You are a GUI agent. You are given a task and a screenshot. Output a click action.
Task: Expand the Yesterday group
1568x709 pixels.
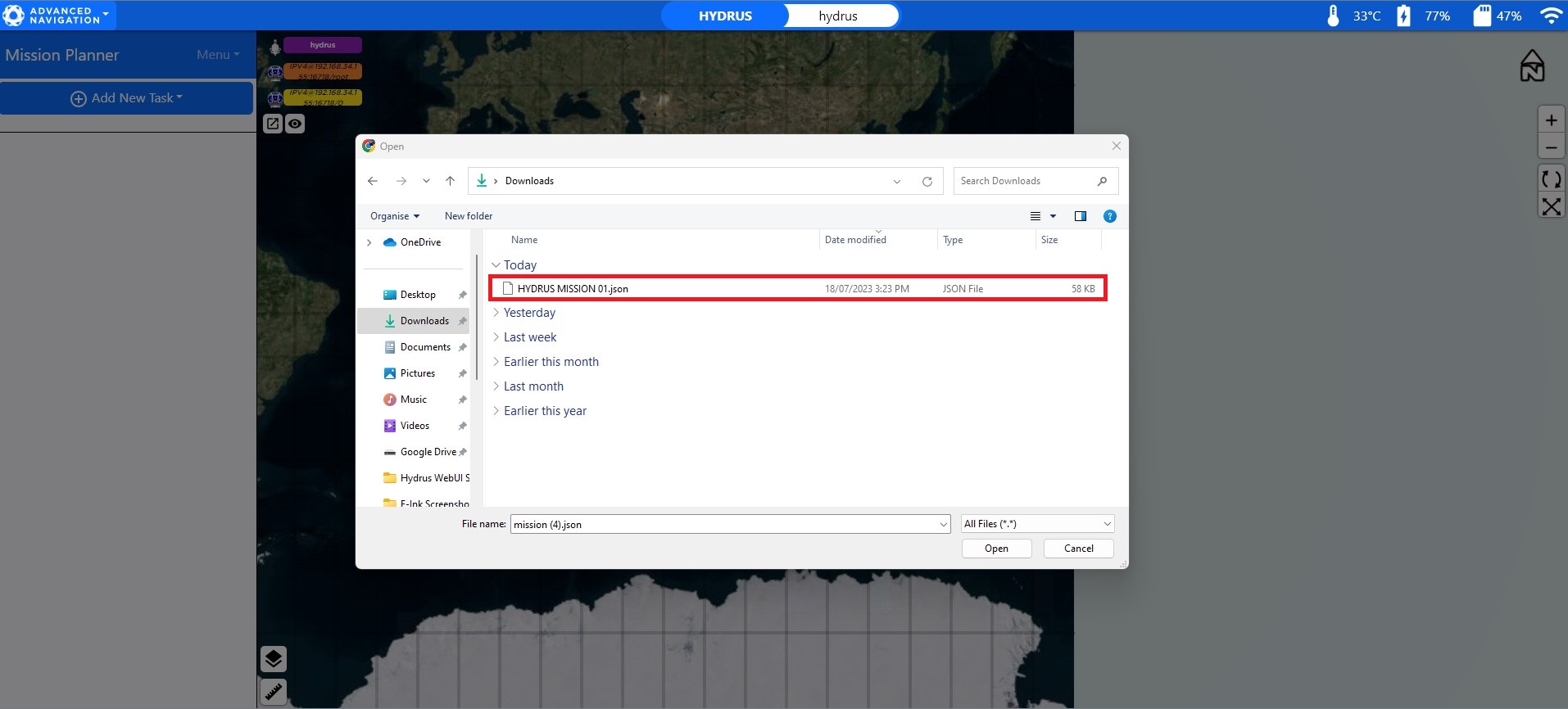pos(496,313)
